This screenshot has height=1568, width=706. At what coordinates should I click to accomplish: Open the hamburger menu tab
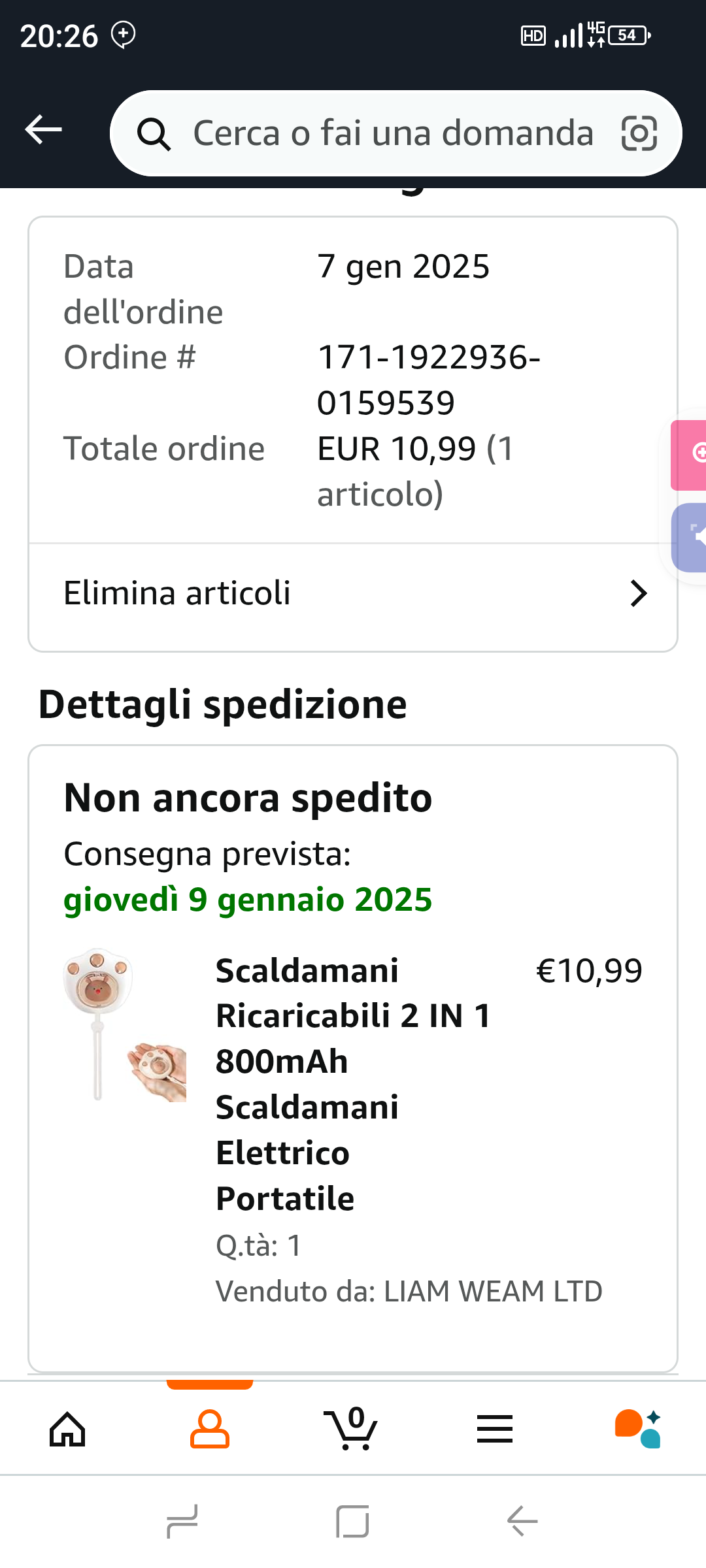pos(495,1429)
